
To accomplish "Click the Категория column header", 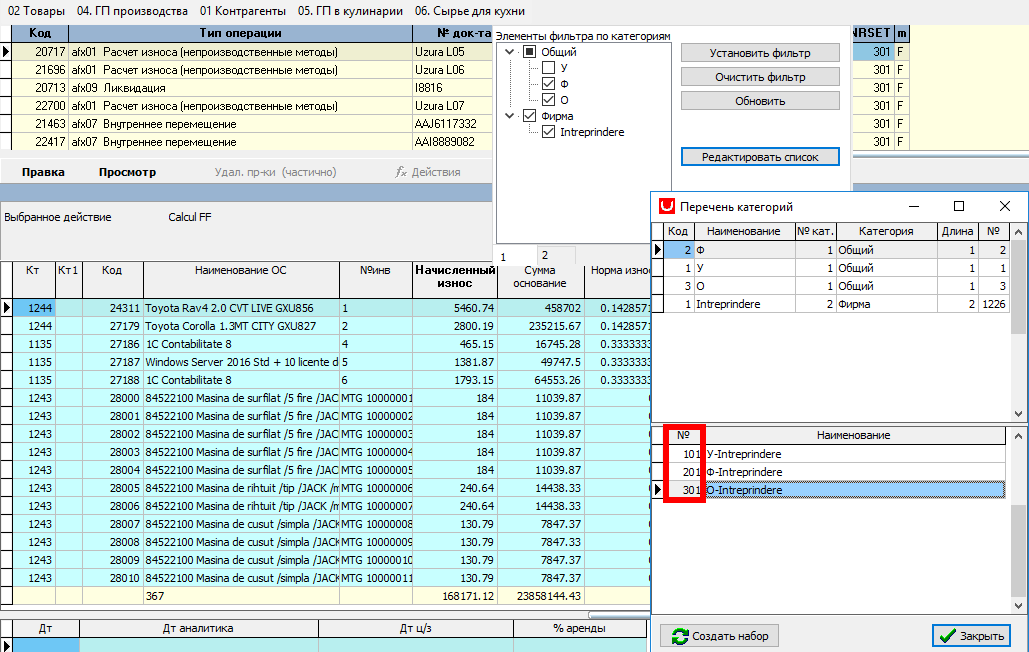I will click(886, 231).
